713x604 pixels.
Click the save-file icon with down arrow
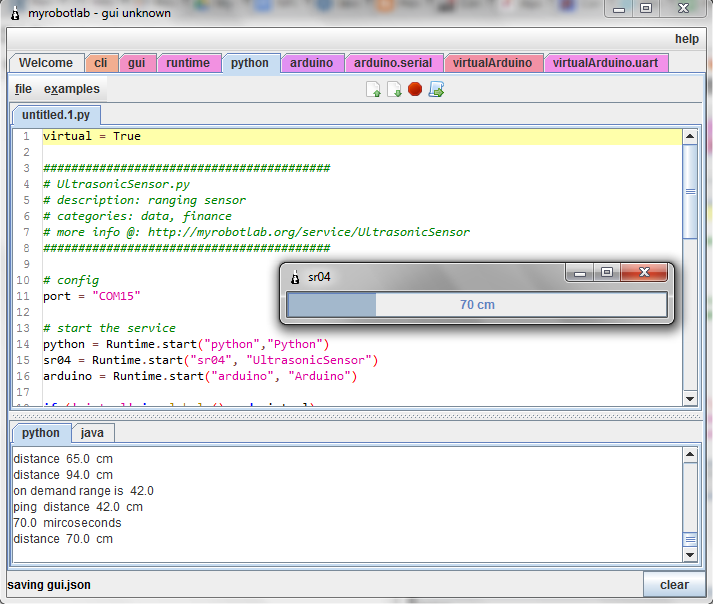[394, 89]
